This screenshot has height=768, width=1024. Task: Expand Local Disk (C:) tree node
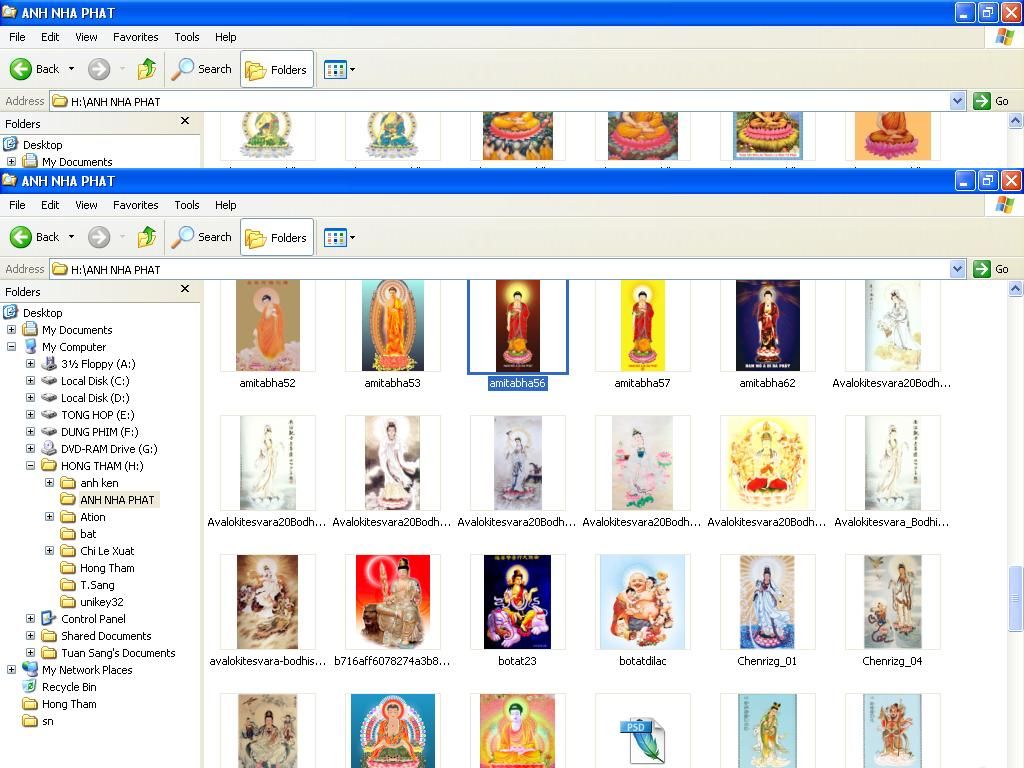tap(30, 381)
